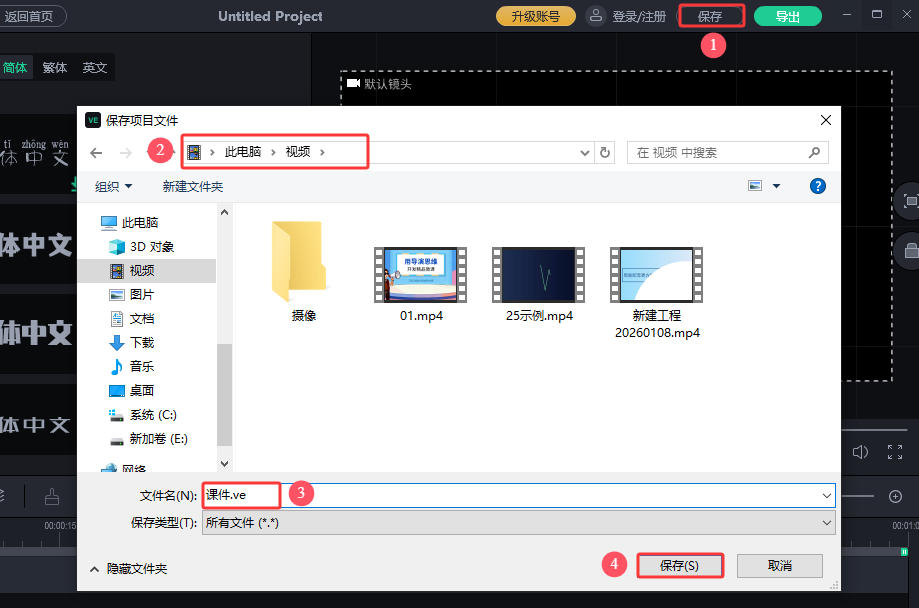Switch to the 英文 tab
The image size is (919, 608).
[x=95, y=68]
